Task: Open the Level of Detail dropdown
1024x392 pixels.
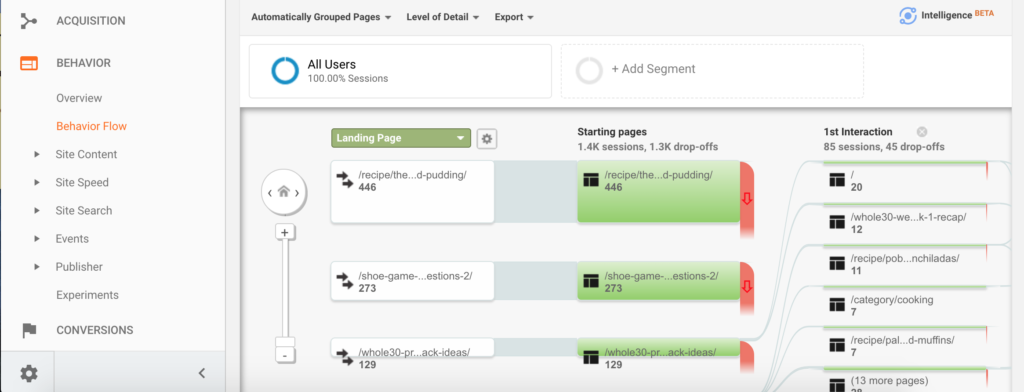Action: [443, 17]
